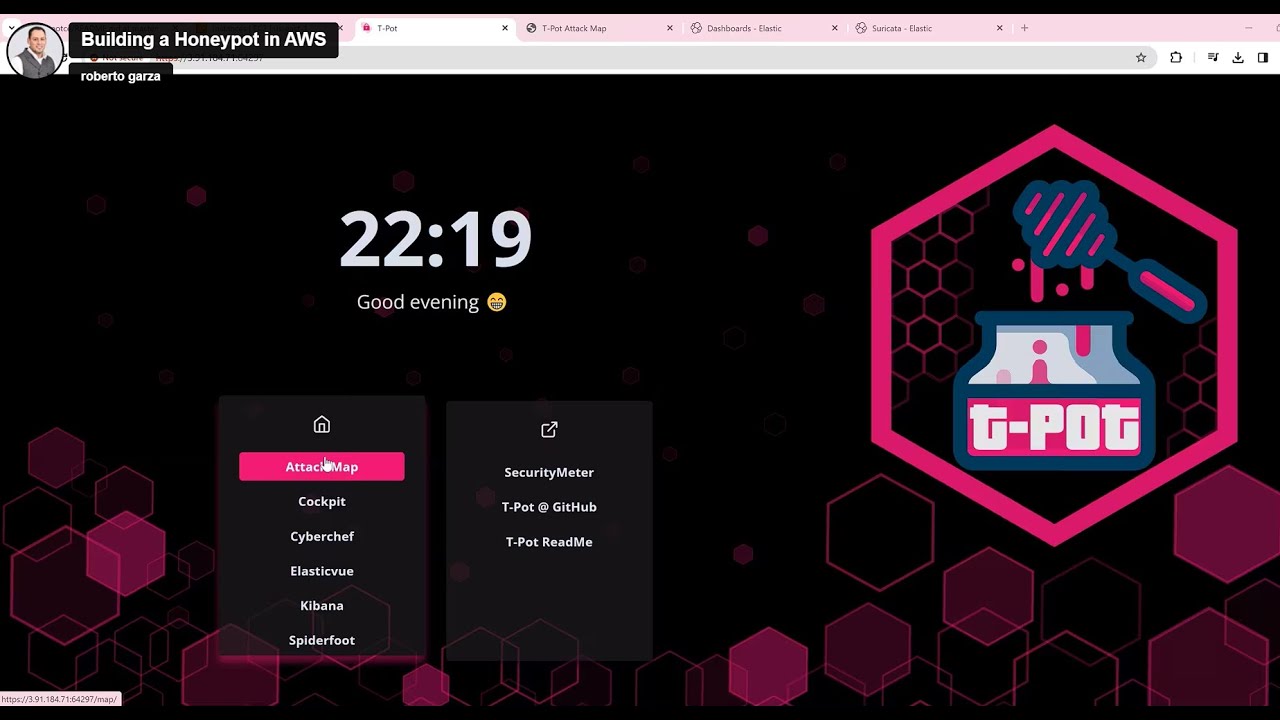
Task: Close the Dashboards - Elastic tab
Action: [x=835, y=28]
